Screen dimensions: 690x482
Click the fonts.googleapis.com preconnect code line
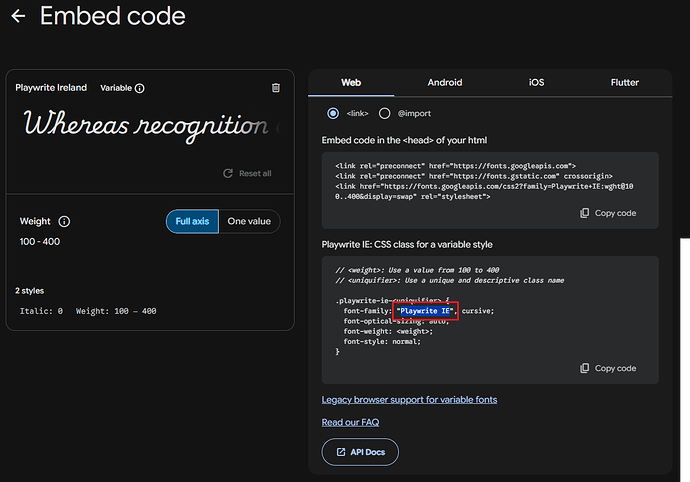point(455,166)
